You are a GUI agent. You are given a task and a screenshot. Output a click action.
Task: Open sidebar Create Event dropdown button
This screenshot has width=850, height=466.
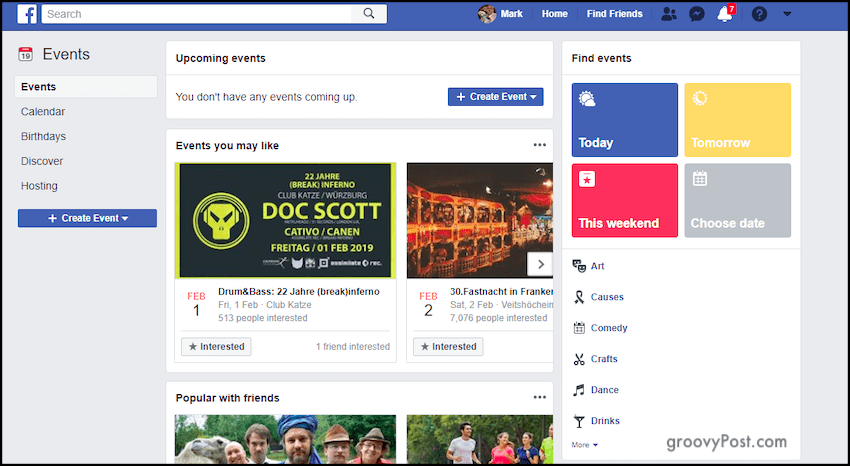(x=87, y=218)
